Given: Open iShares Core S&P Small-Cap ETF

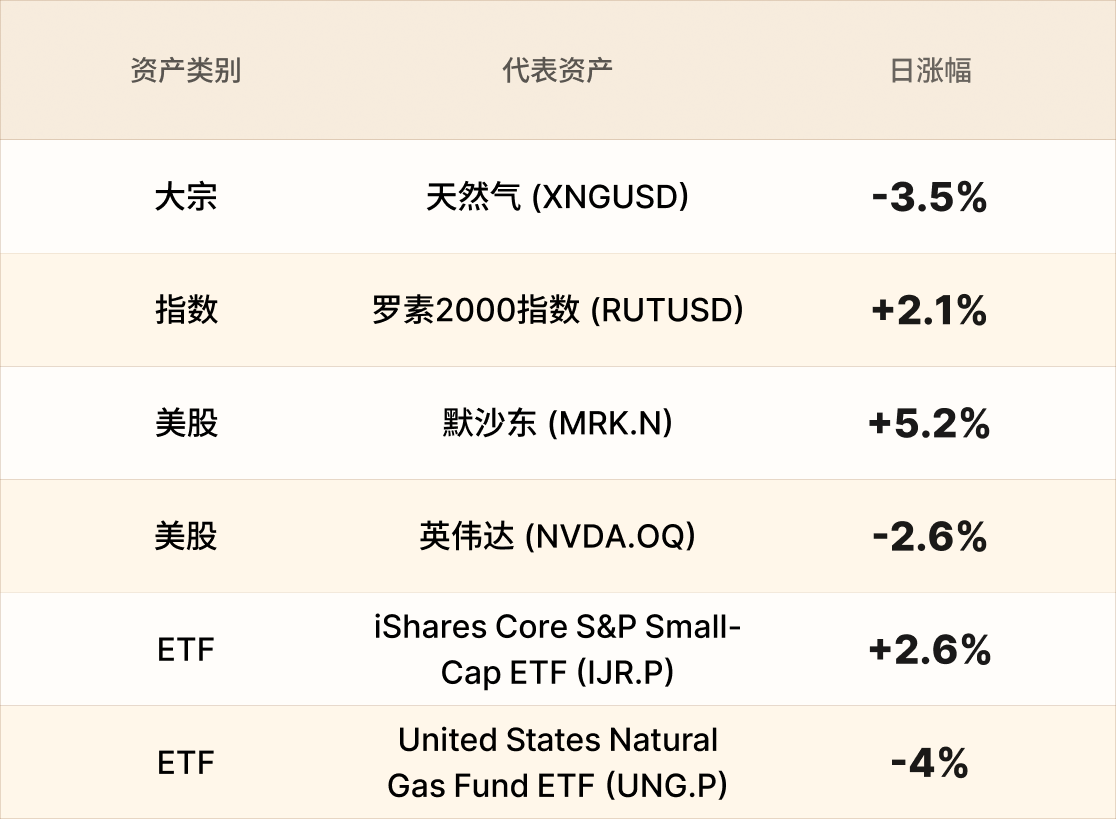Looking at the screenshot, I should pos(557,650).
